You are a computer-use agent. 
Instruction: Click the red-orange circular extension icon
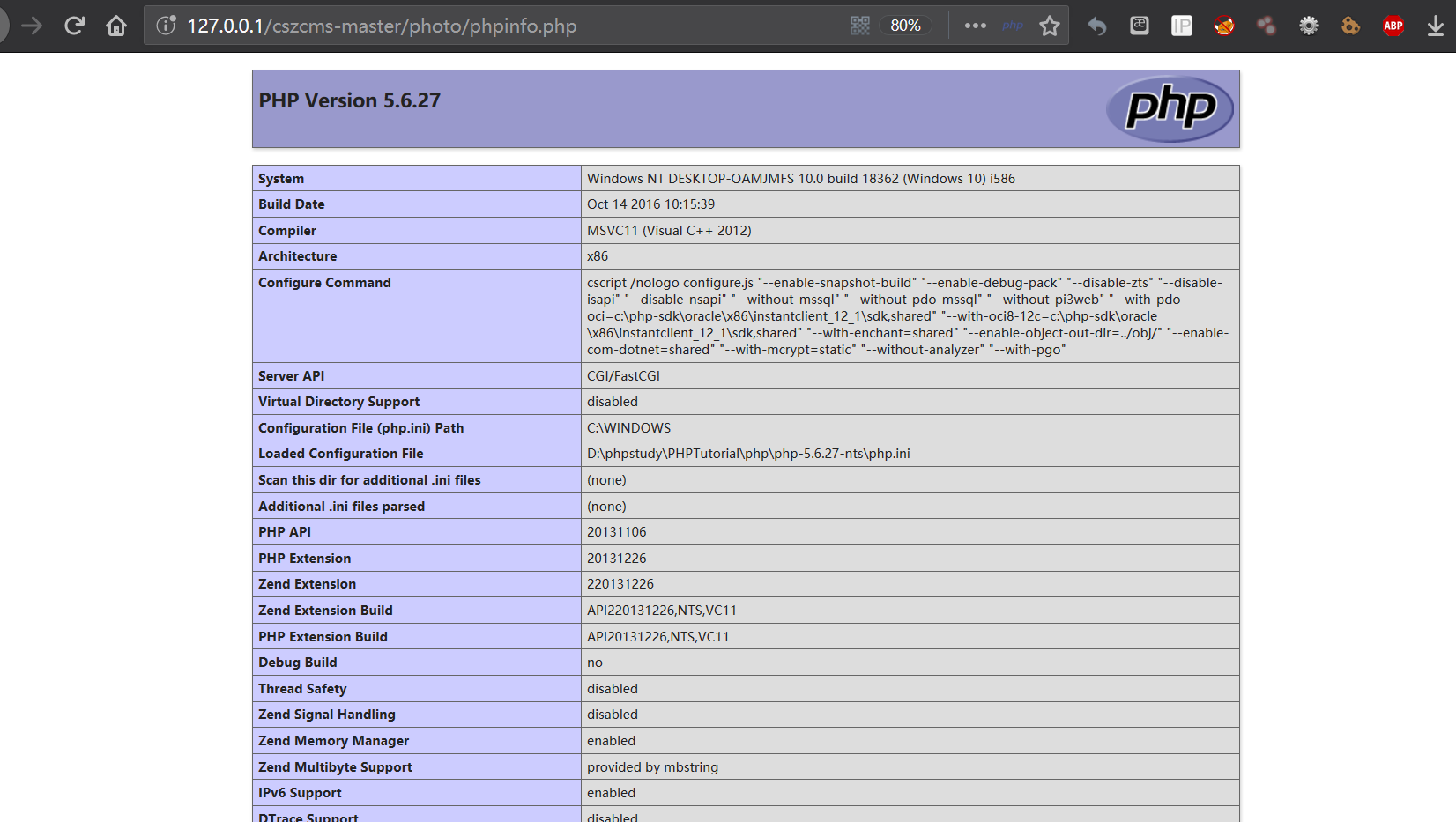1224,26
